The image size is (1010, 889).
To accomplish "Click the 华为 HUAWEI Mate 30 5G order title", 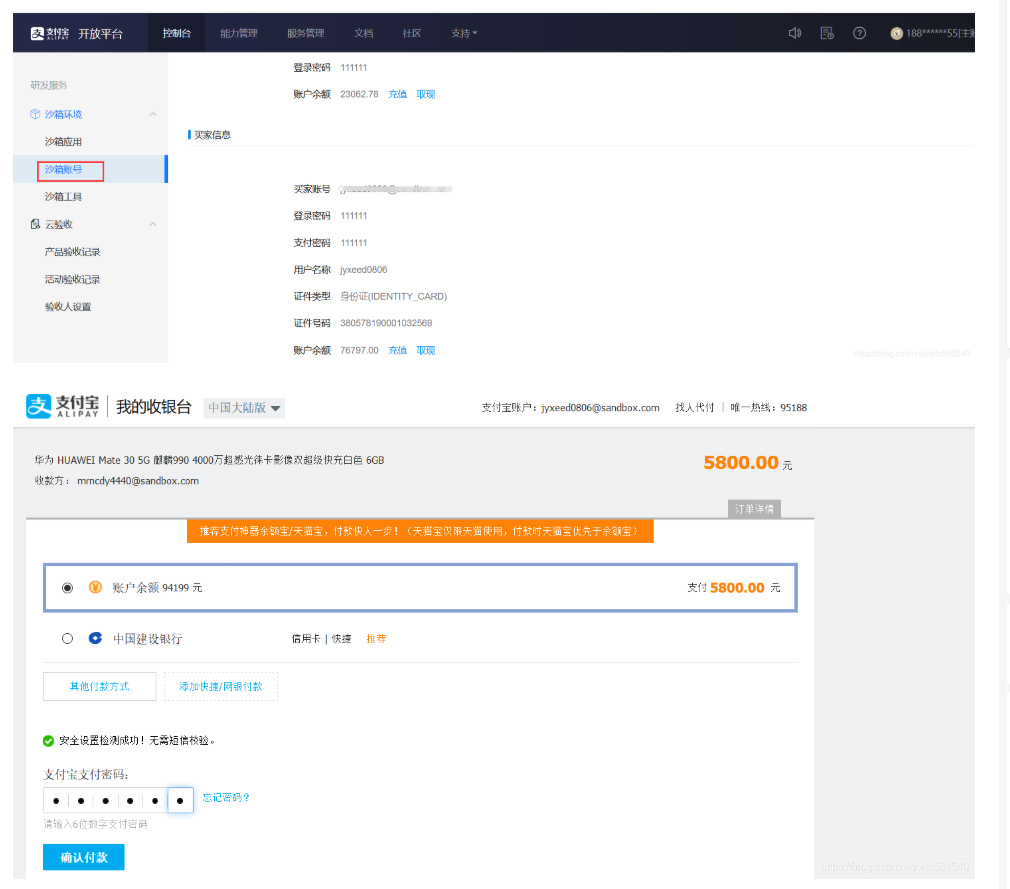I will tap(209, 460).
